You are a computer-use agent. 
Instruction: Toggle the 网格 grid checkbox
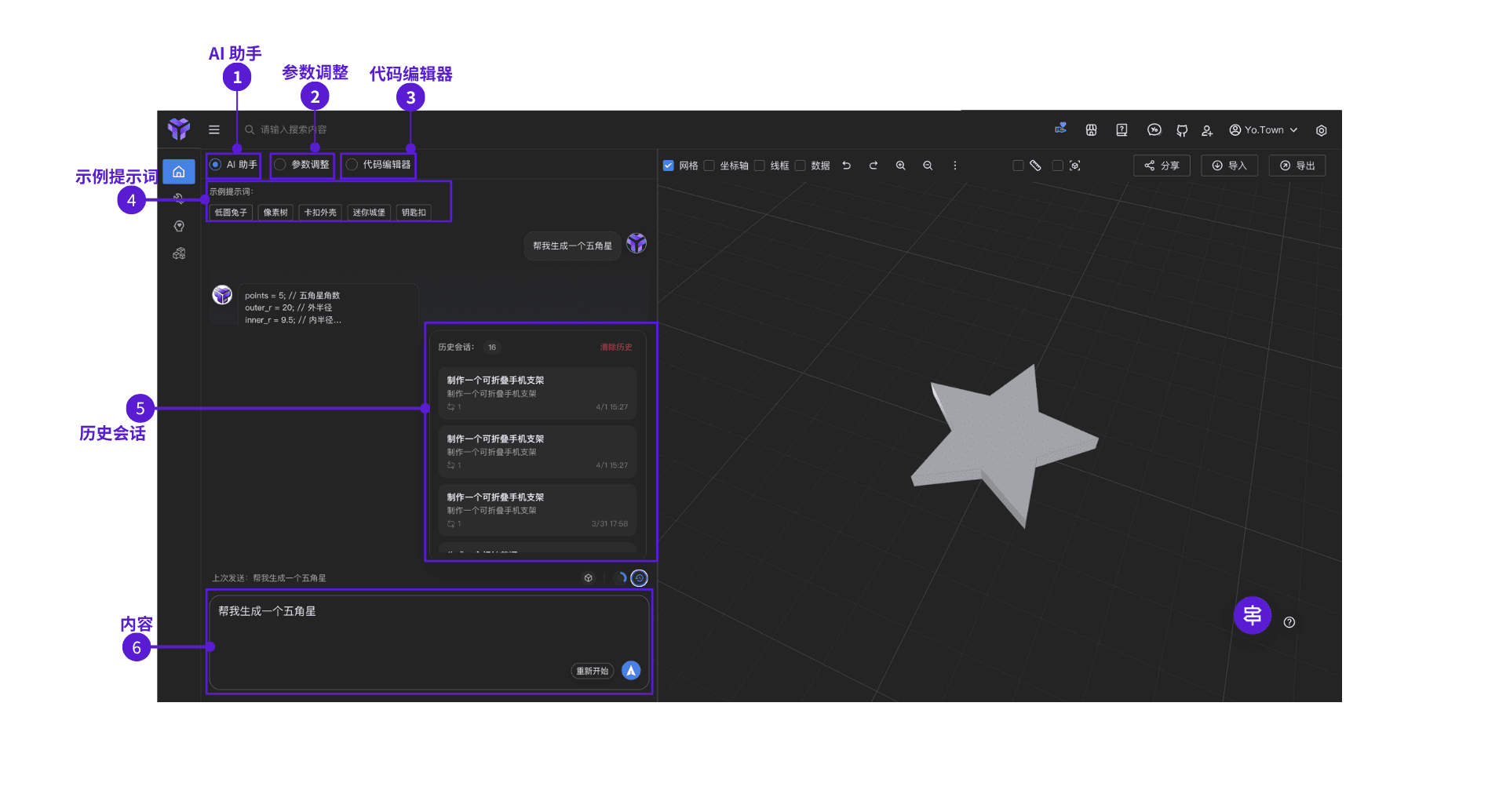[x=669, y=166]
